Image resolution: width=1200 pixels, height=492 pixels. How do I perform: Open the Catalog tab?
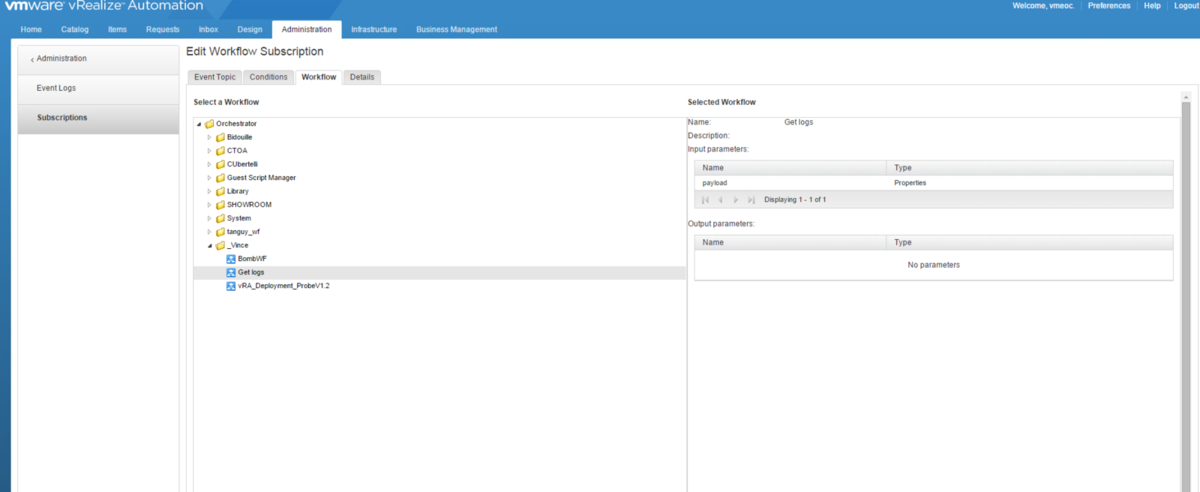pyautogui.click(x=74, y=29)
